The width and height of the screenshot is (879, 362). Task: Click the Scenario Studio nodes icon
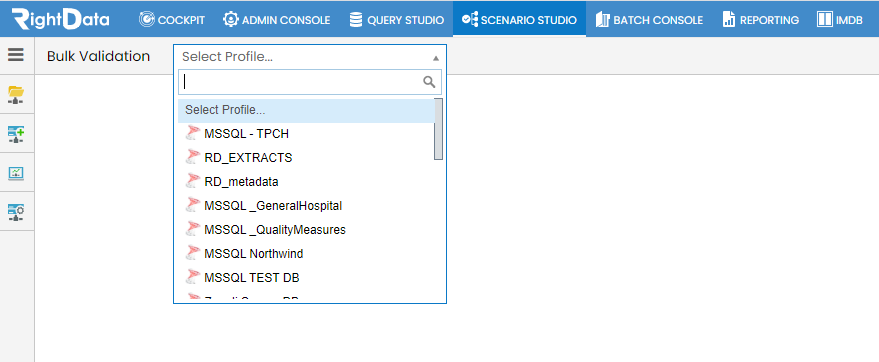[x=470, y=20]
